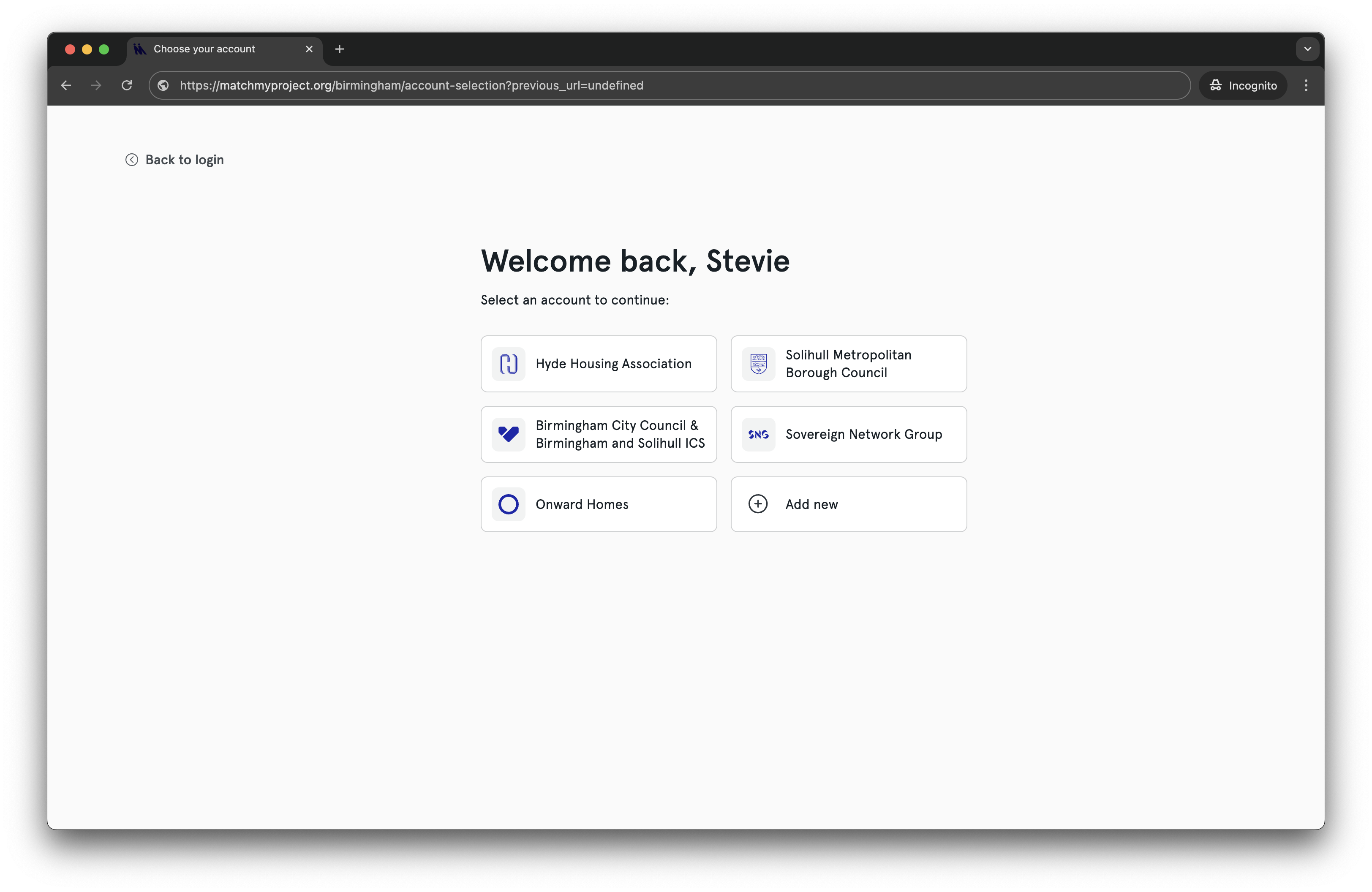
Task: Navigate back with browser back arrow
Action: [66, 85]
